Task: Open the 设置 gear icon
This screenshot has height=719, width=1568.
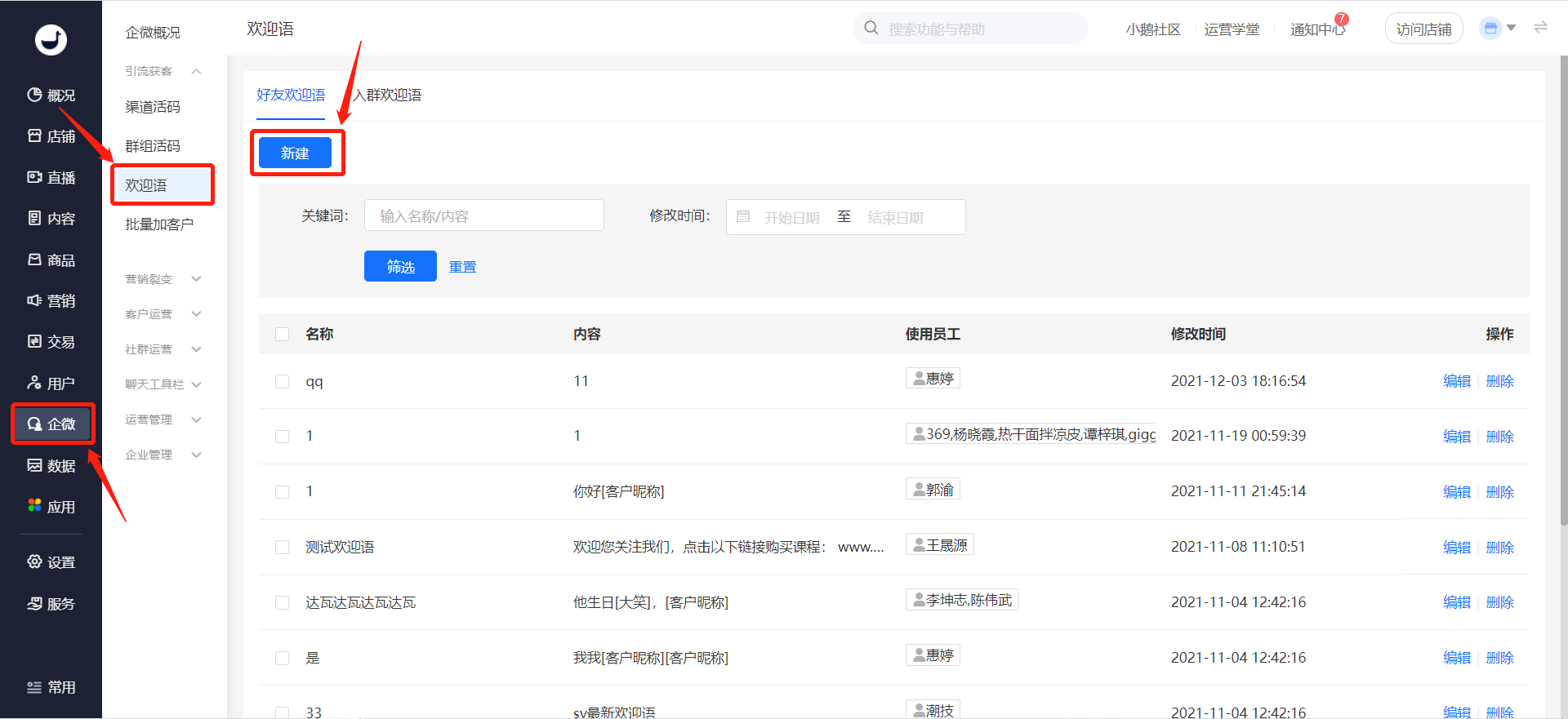Action: tap(34, 561)
